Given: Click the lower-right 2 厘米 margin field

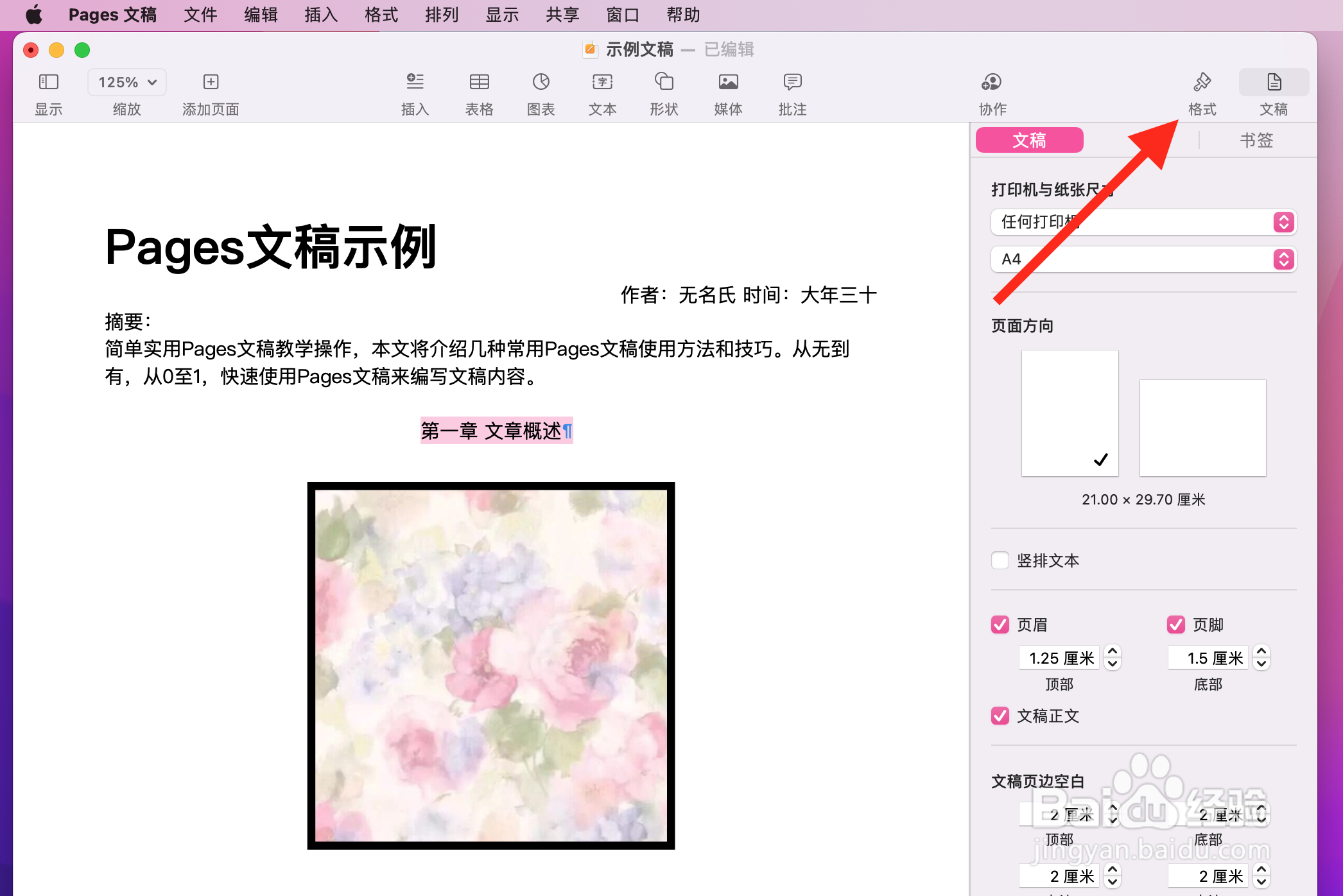Looking at the screenshot, I should [1208, 876].
